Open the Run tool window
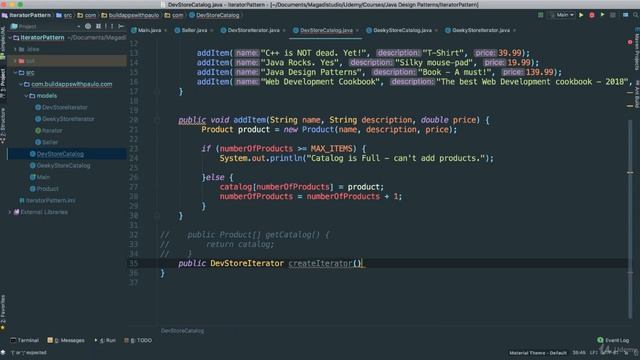Viewport: 640px width, 360px height. (x=105, y=340)
